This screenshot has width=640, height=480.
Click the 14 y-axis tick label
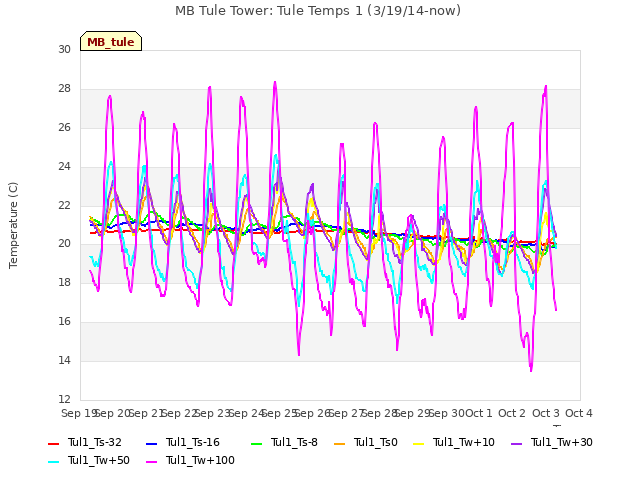(x=64, y=360)
